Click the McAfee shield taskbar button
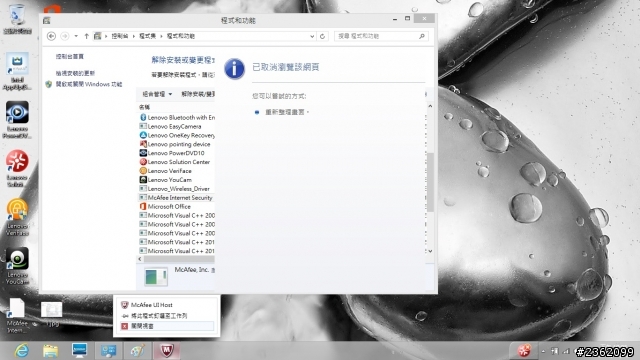The width and height of the screenshot is (640, 360). coord(167,351)
